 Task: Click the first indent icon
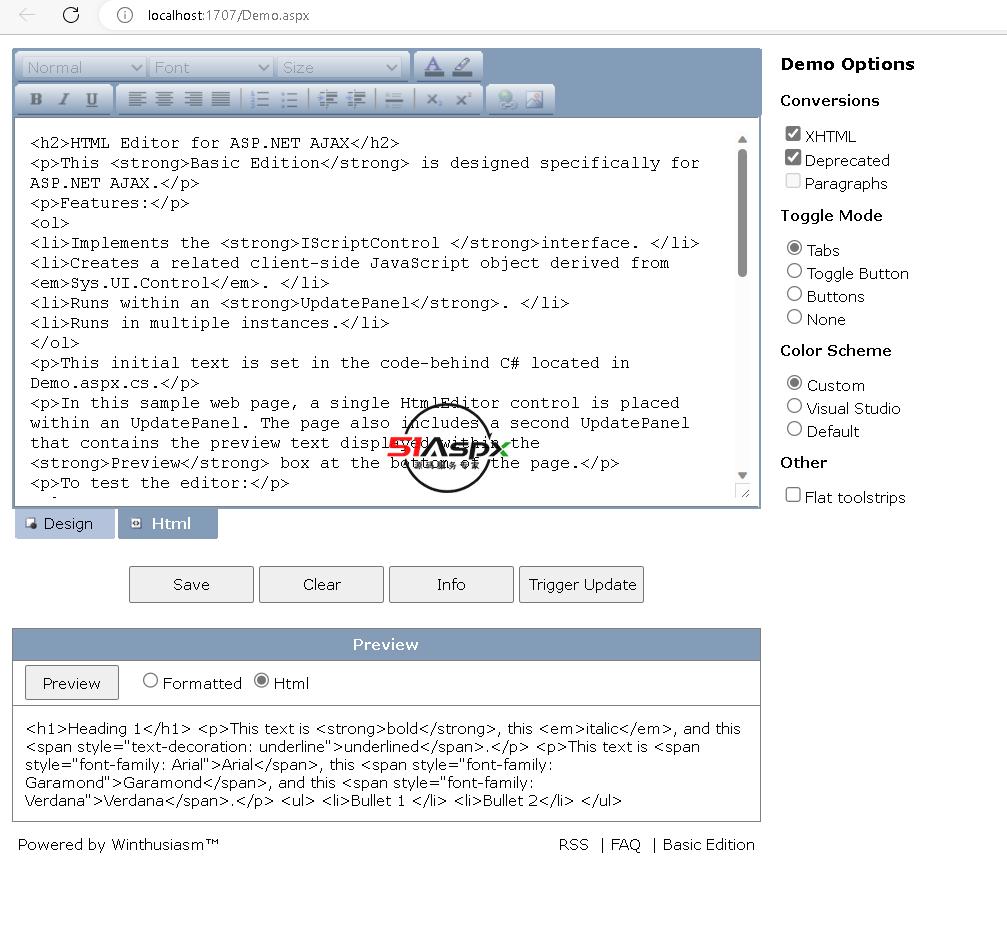pos(328,100)
